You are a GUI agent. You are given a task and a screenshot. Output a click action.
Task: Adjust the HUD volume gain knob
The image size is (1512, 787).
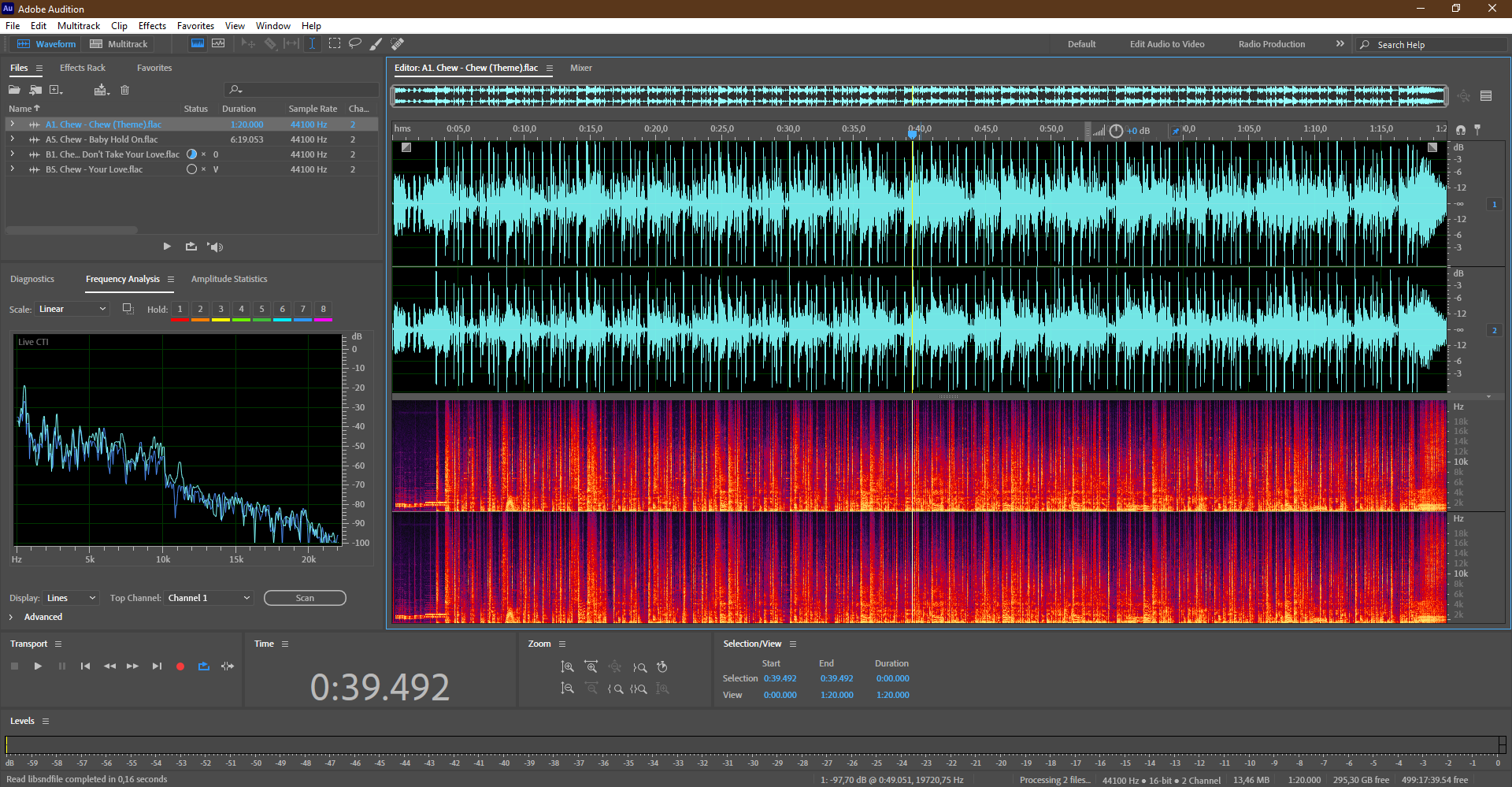click(1116, 131)
